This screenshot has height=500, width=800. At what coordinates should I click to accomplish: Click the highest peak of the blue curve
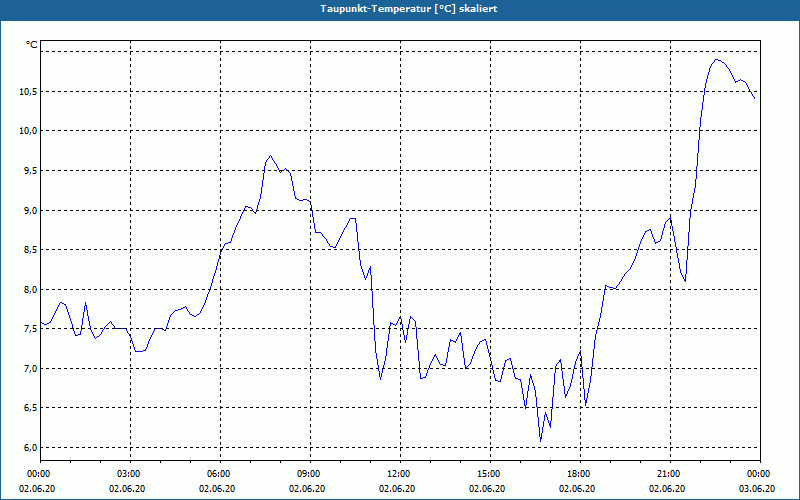tap(717, 60)
